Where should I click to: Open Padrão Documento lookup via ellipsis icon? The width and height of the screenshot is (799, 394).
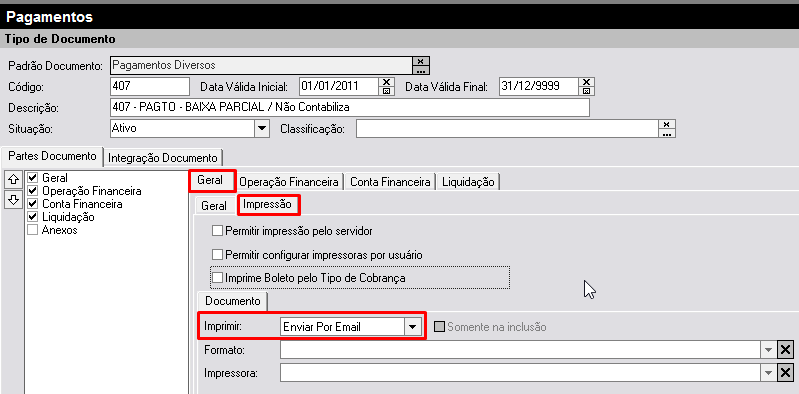coord(420,70)
